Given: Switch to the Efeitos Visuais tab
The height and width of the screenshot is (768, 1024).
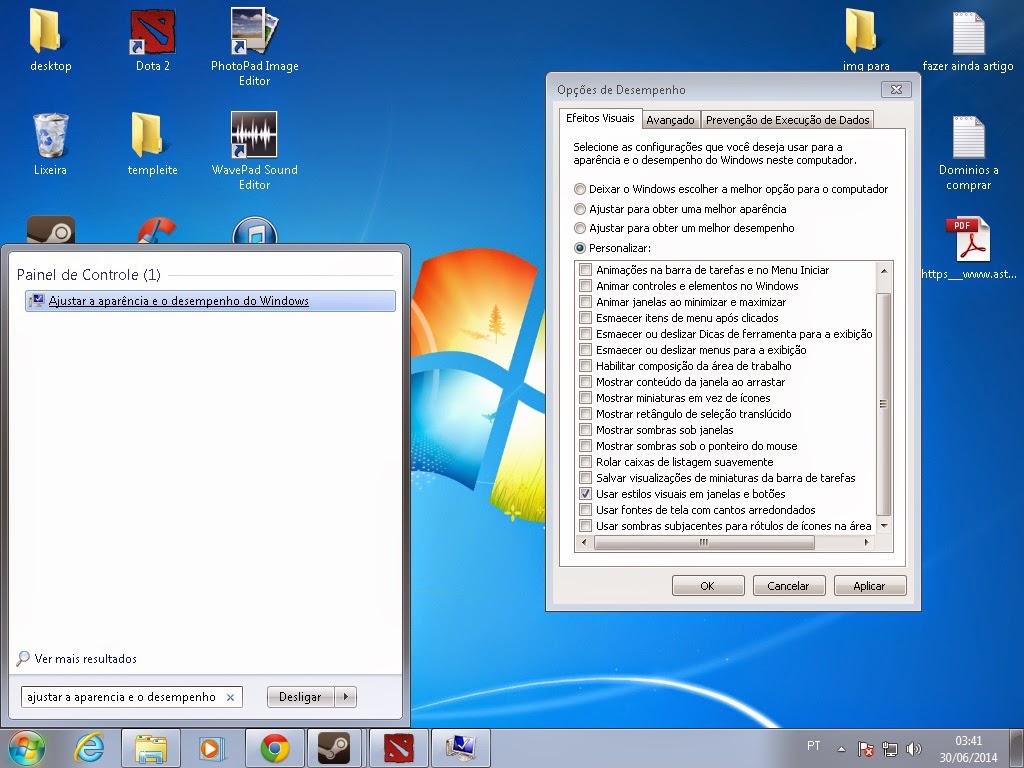Looking at the screenshot, I should (600, 118).
